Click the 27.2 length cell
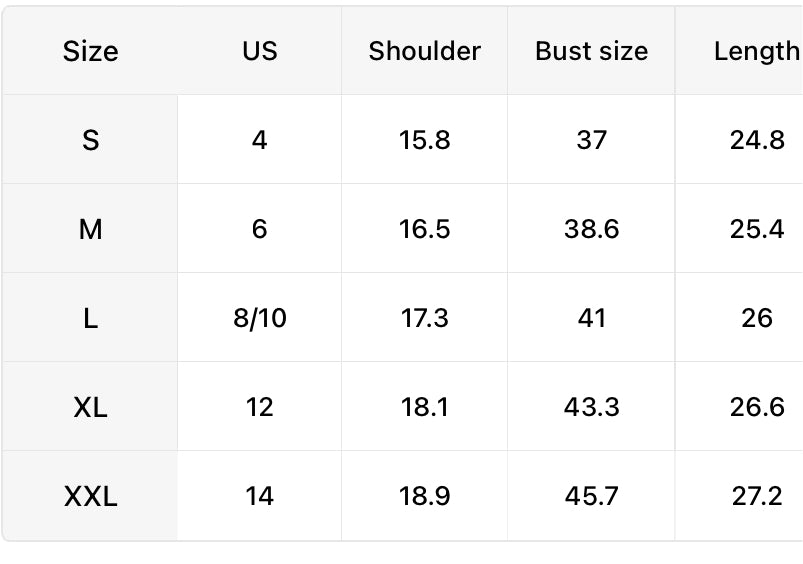Viewport: 803px width, 564px height. point(756,496)
